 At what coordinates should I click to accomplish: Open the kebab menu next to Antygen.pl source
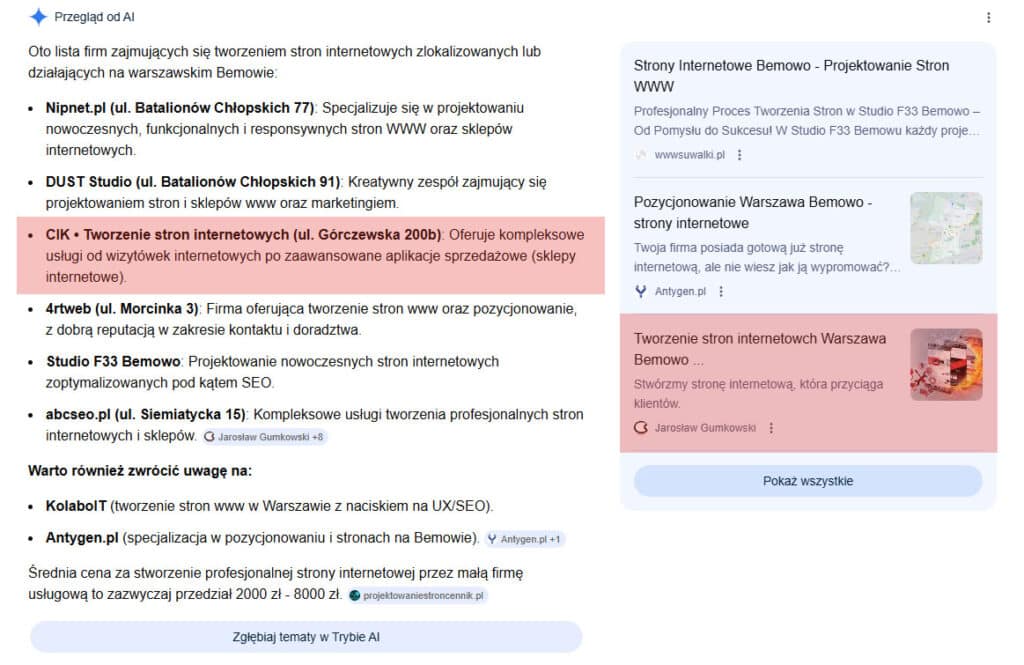[722, 293]
